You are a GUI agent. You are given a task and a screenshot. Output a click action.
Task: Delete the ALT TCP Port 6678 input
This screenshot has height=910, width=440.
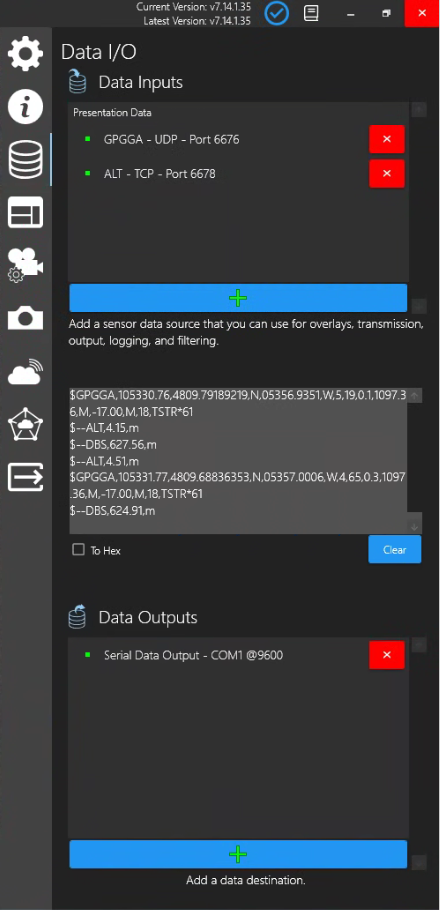[387, 174]
